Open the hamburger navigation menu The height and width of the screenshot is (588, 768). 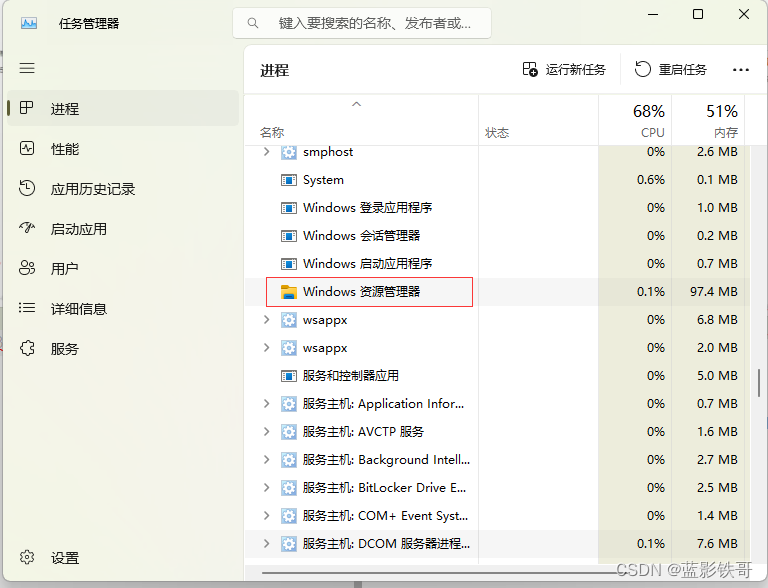tap(27, 68)
